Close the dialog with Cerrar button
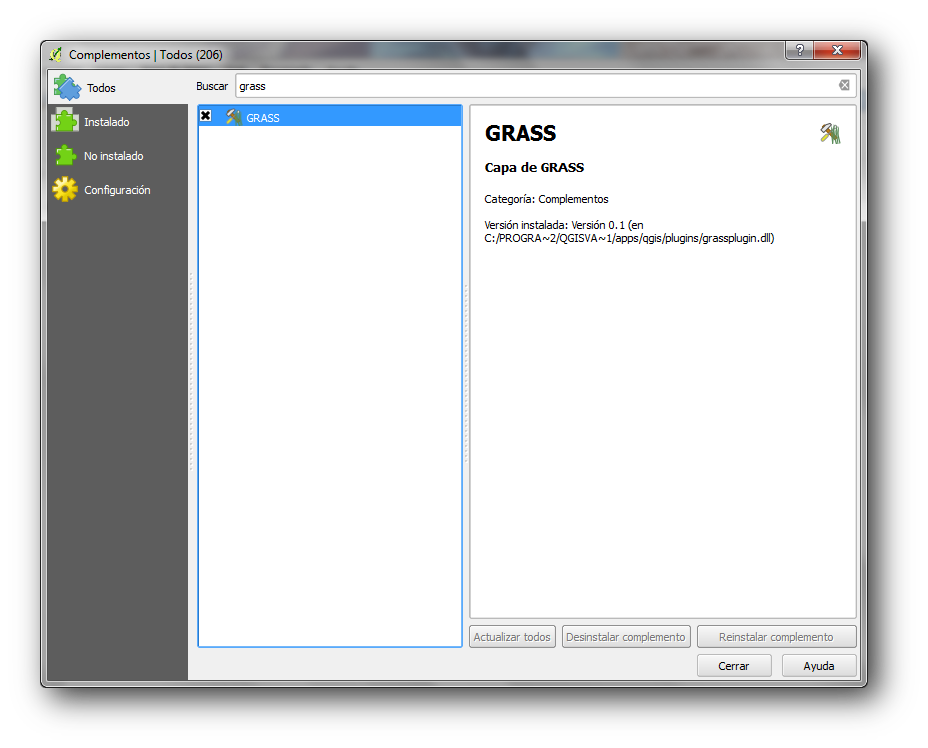Viewport: 928px width, 748px height. click(x=734, y=666)
